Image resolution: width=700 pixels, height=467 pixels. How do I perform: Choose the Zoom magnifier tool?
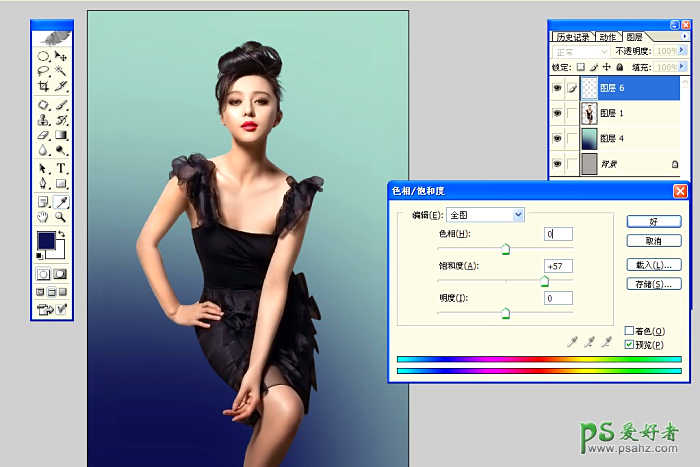pyautogui.click(x=61, y=216)
